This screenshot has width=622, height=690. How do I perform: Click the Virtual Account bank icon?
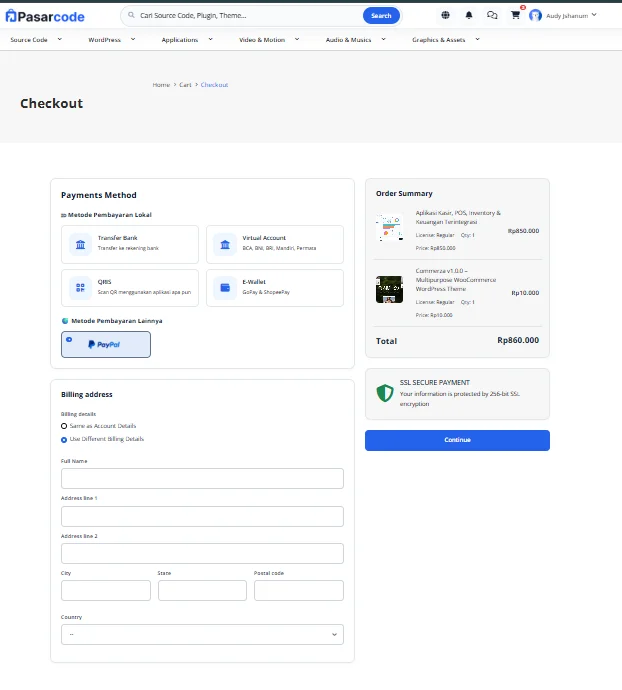pyautogui.click(x=225, y=244)
